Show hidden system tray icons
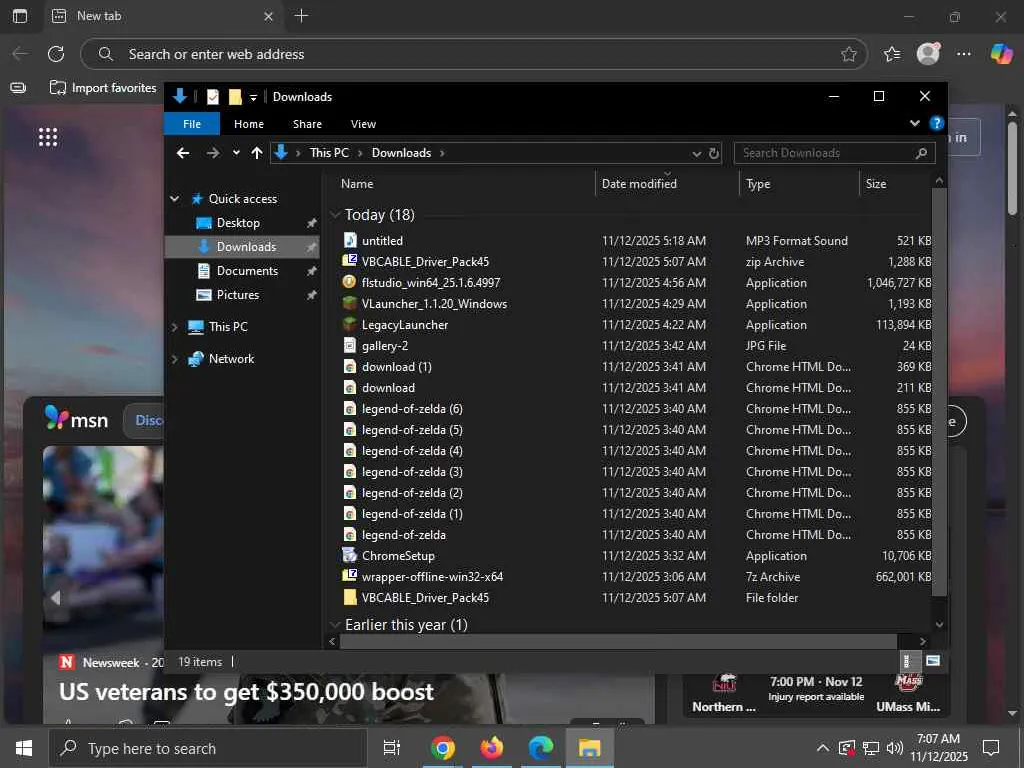 pos(823,748)
